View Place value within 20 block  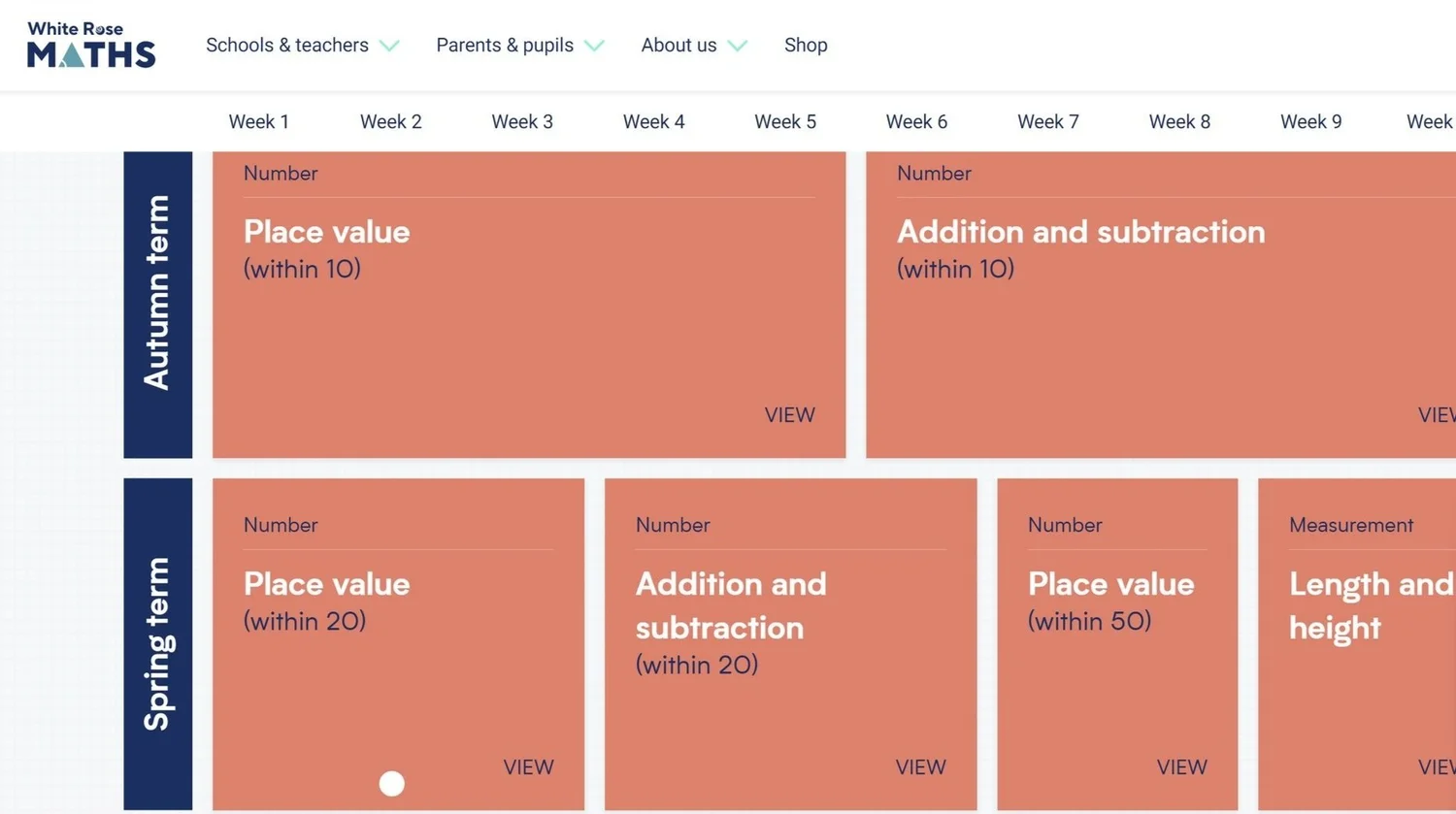coord(528,766)
